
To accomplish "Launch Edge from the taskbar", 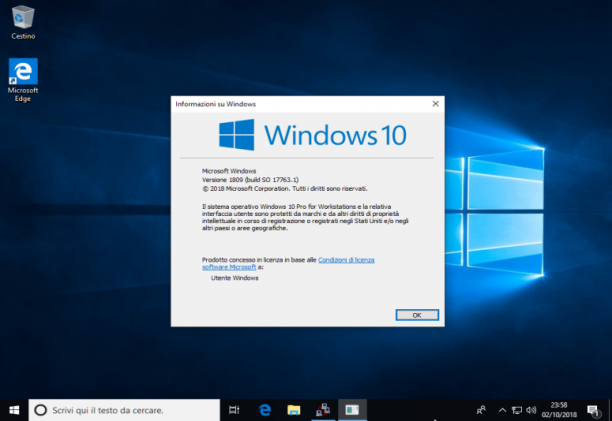I will (265, 410).
